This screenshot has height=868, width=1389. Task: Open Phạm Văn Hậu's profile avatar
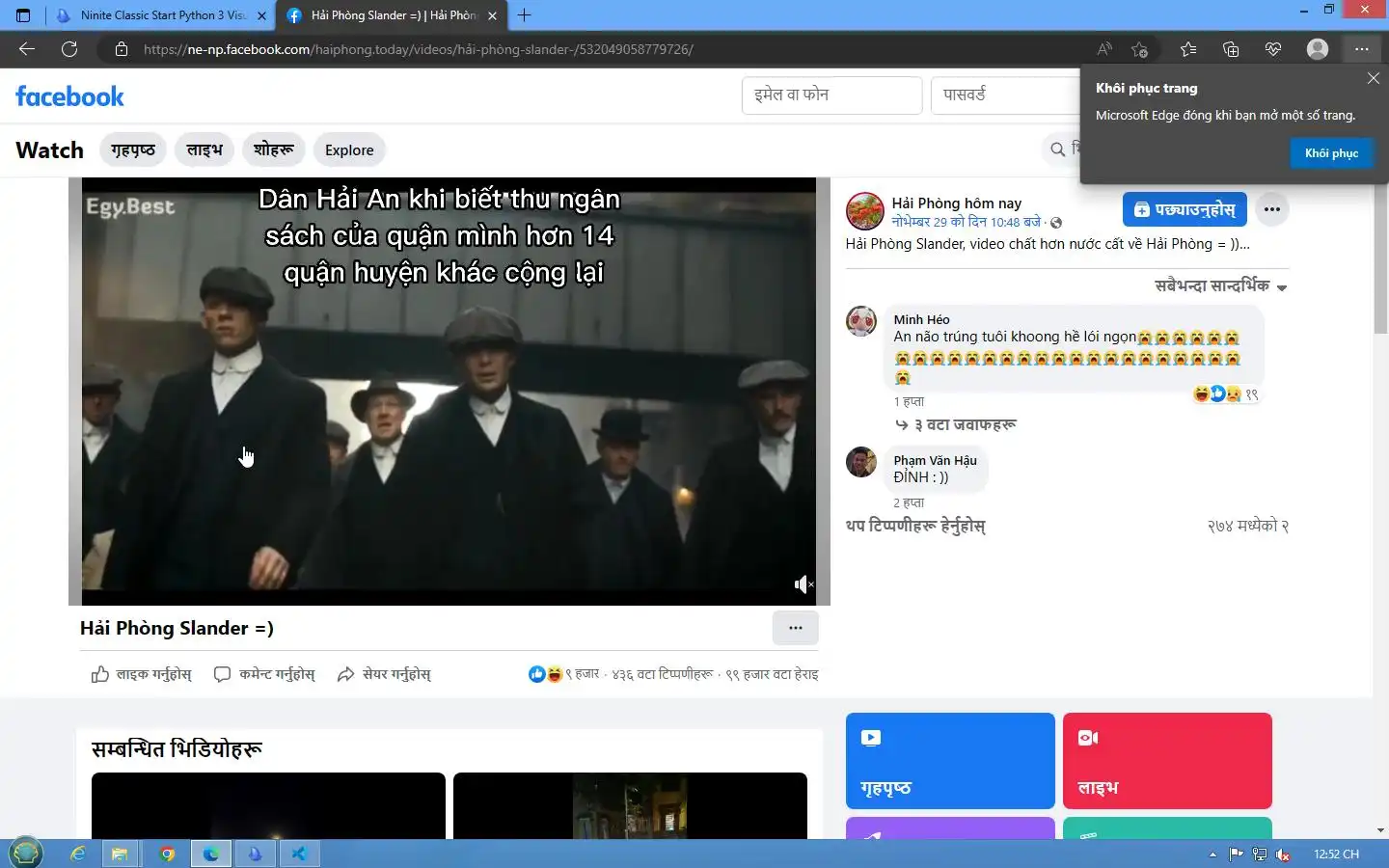(861, 462)
